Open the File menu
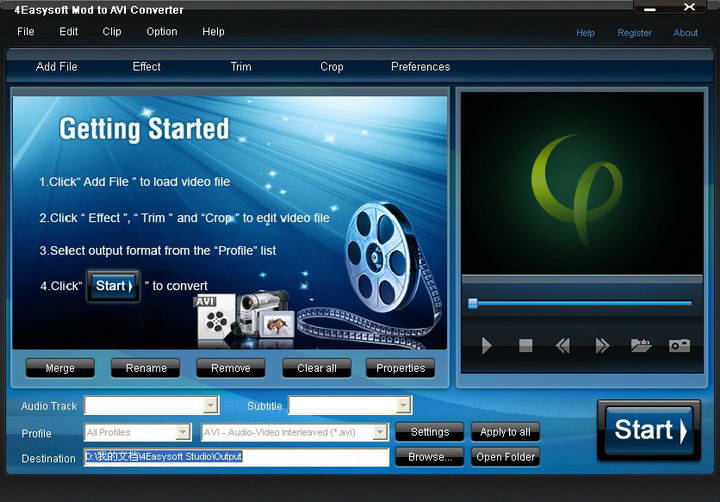720x502 pixels. 26,32
